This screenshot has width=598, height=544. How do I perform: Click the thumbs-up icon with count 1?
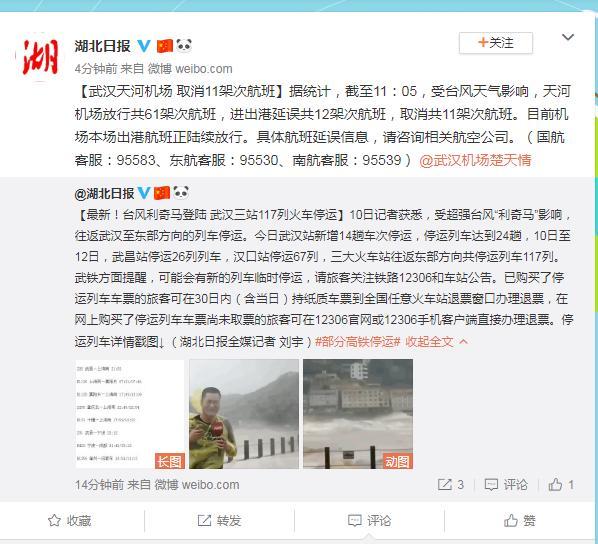[x=555, y=484]
